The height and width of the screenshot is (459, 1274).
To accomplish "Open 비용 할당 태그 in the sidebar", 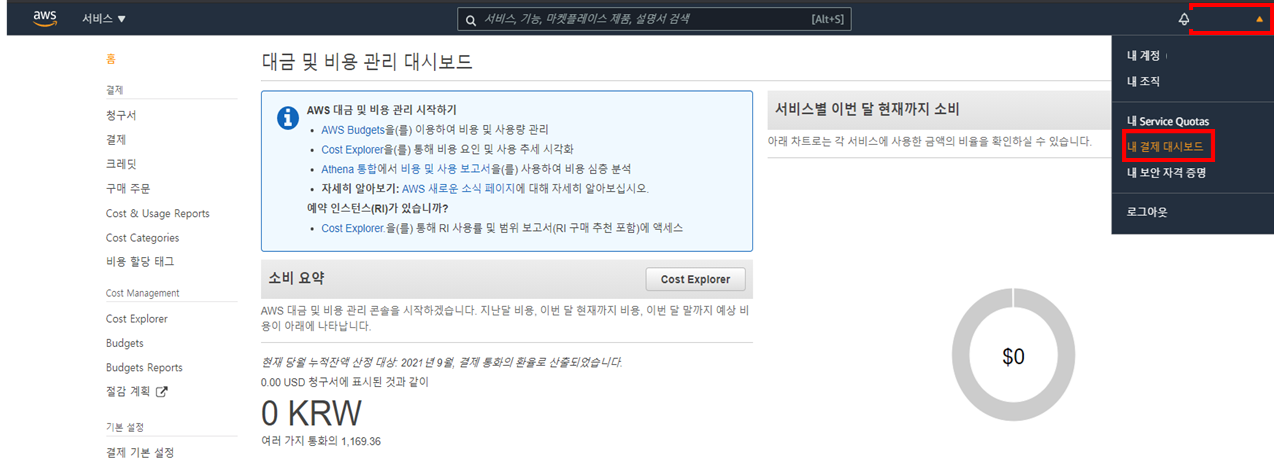I will [x=140, y=262].
